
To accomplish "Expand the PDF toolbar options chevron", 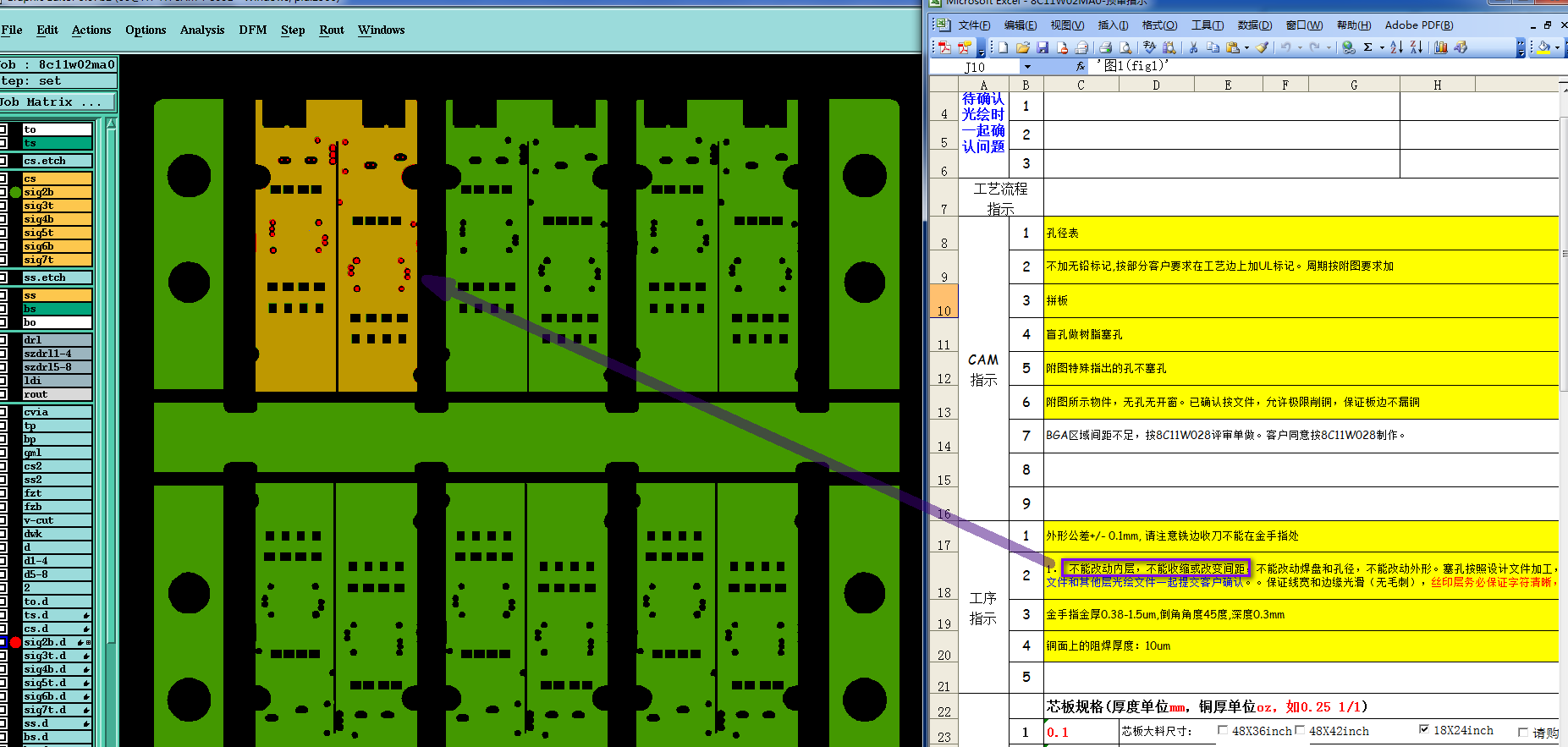I will [981, 49].
